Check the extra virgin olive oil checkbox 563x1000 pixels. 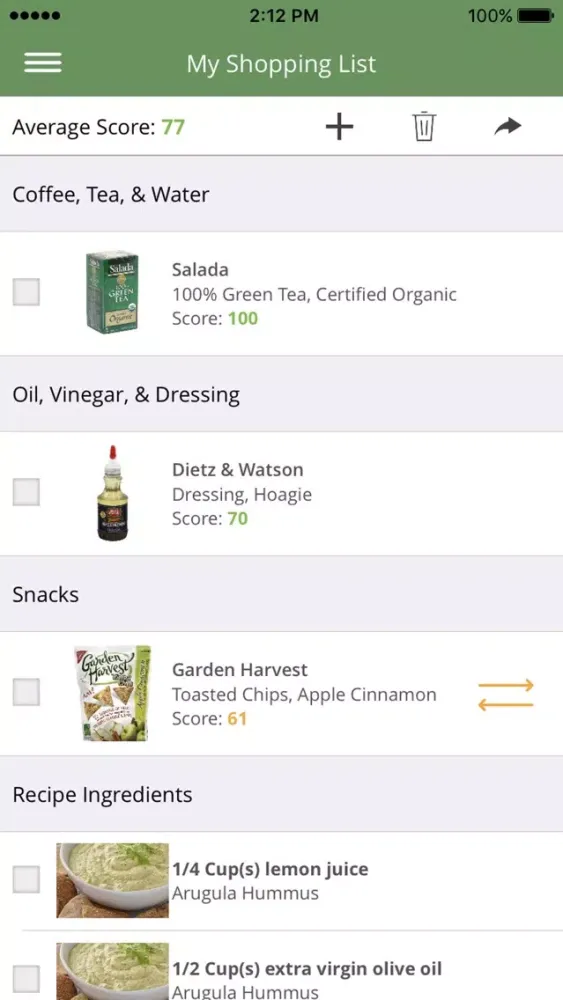click(x=26, y=979)
